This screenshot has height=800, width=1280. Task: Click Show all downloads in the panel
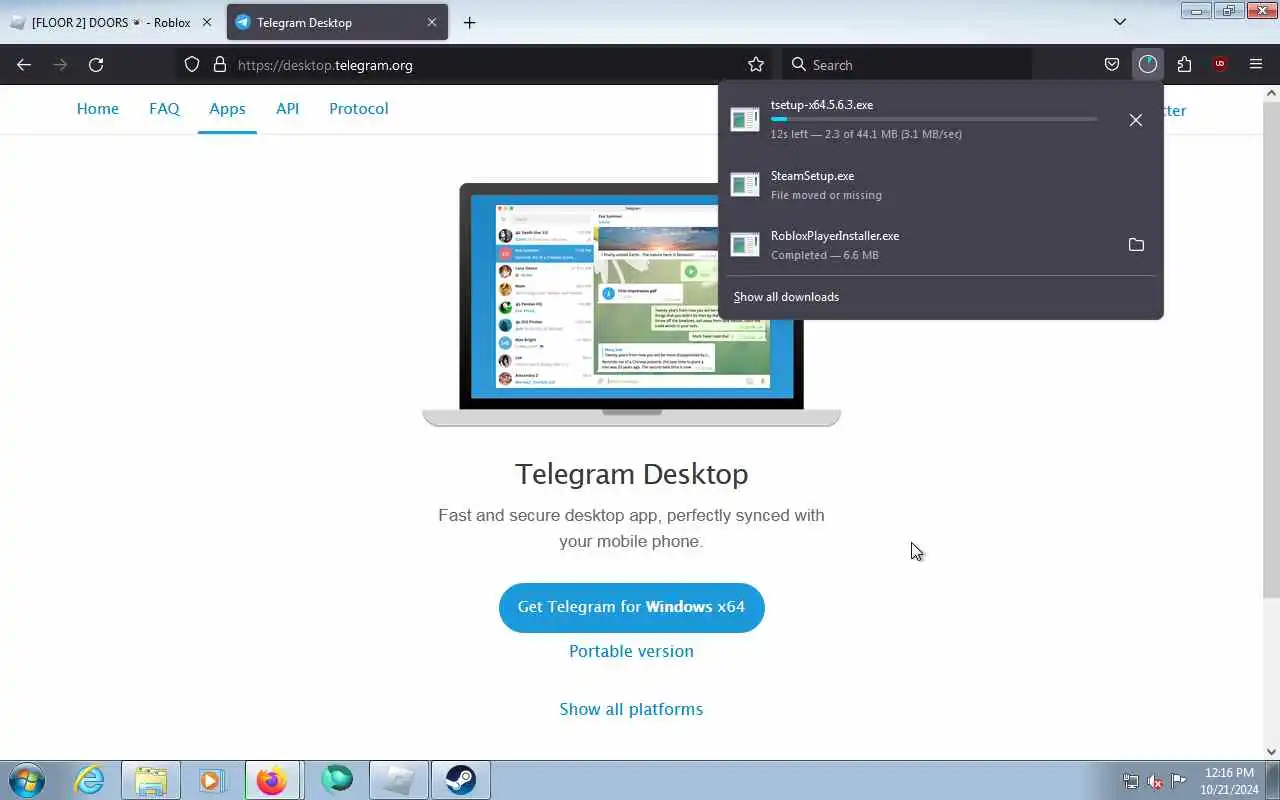pyautogui.click(x=786, y=297)
